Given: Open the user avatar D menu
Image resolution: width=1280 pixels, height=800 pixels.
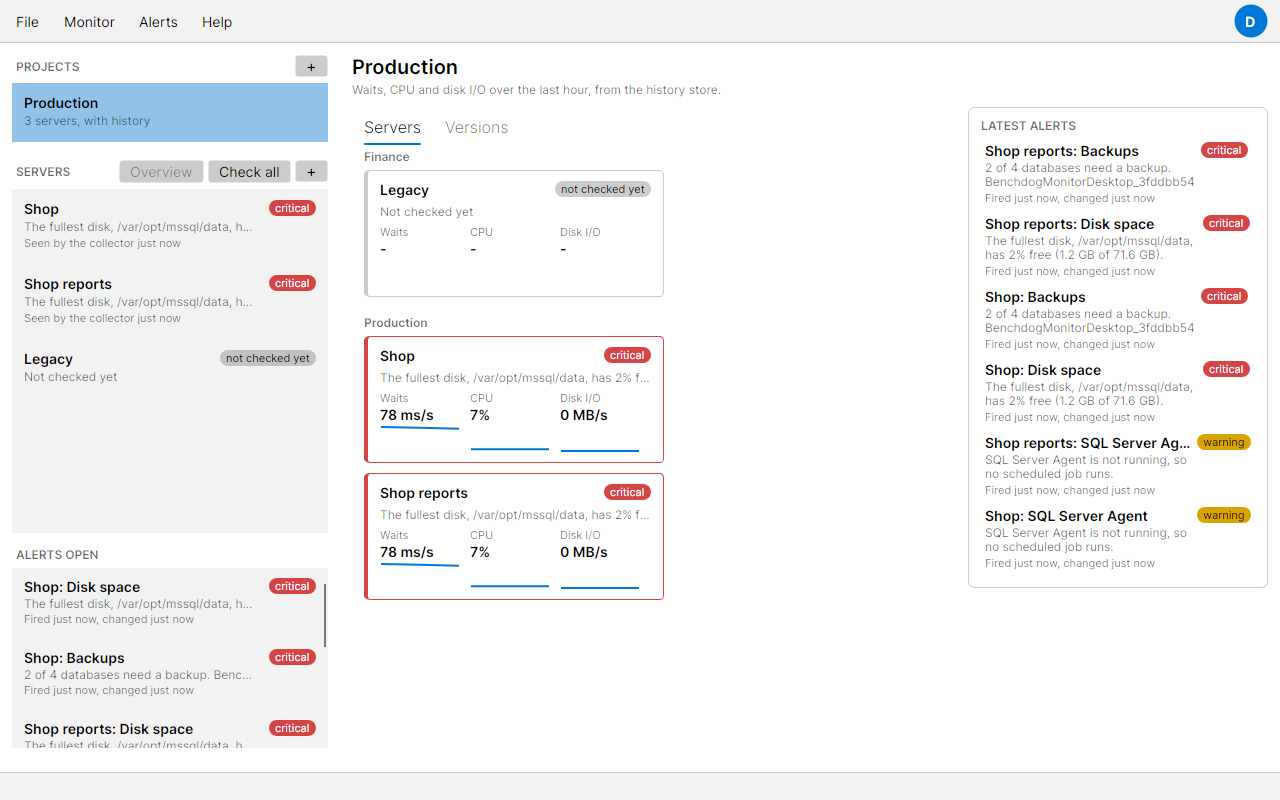Looking at the screenshot, I should 1250,21.
